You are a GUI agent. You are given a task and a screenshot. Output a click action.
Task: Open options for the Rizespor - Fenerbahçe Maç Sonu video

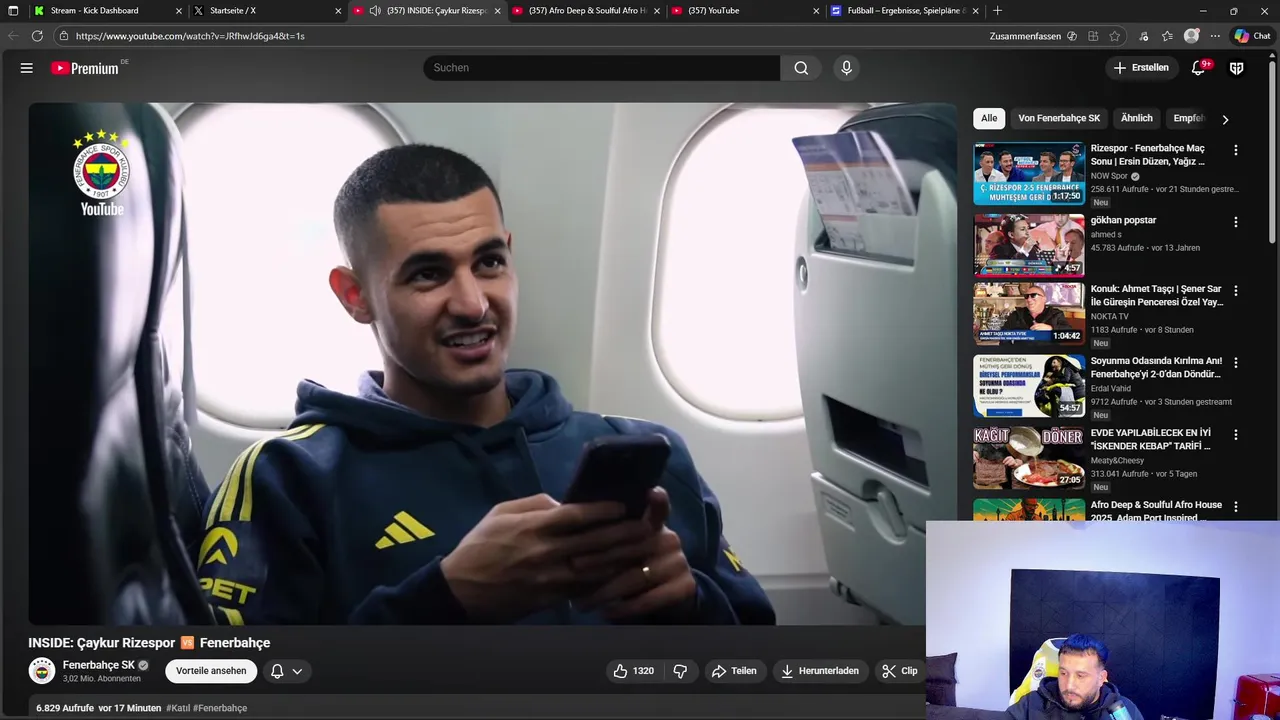[1236, 150]
